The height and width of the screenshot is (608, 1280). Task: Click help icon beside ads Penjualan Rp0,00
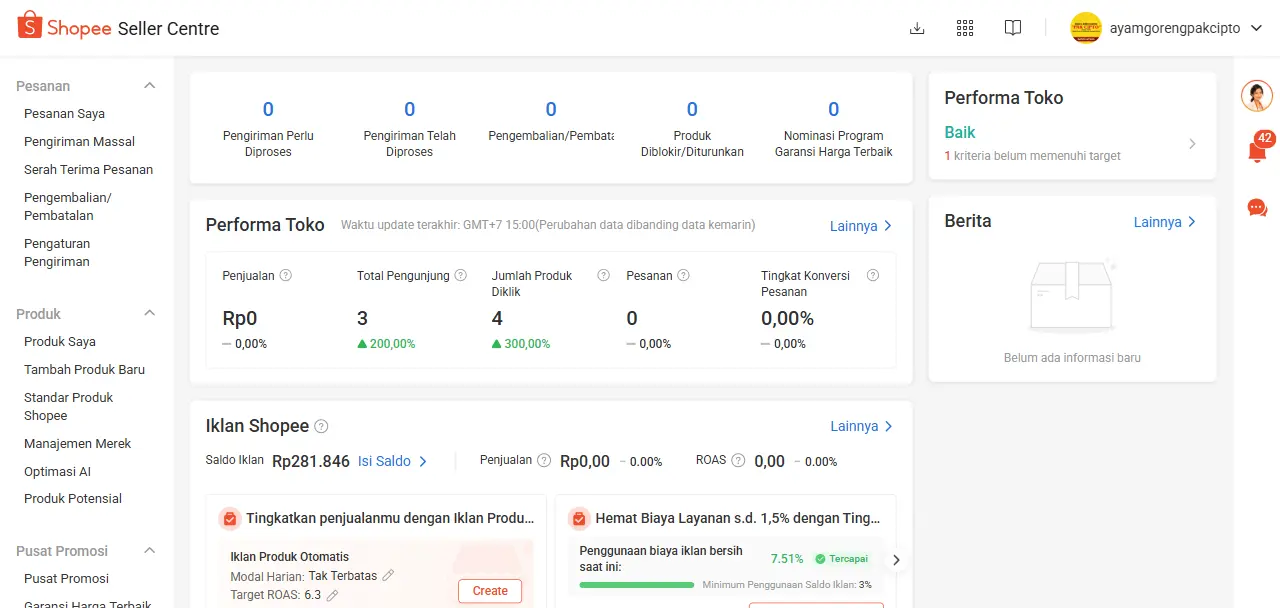pos(544,461)
